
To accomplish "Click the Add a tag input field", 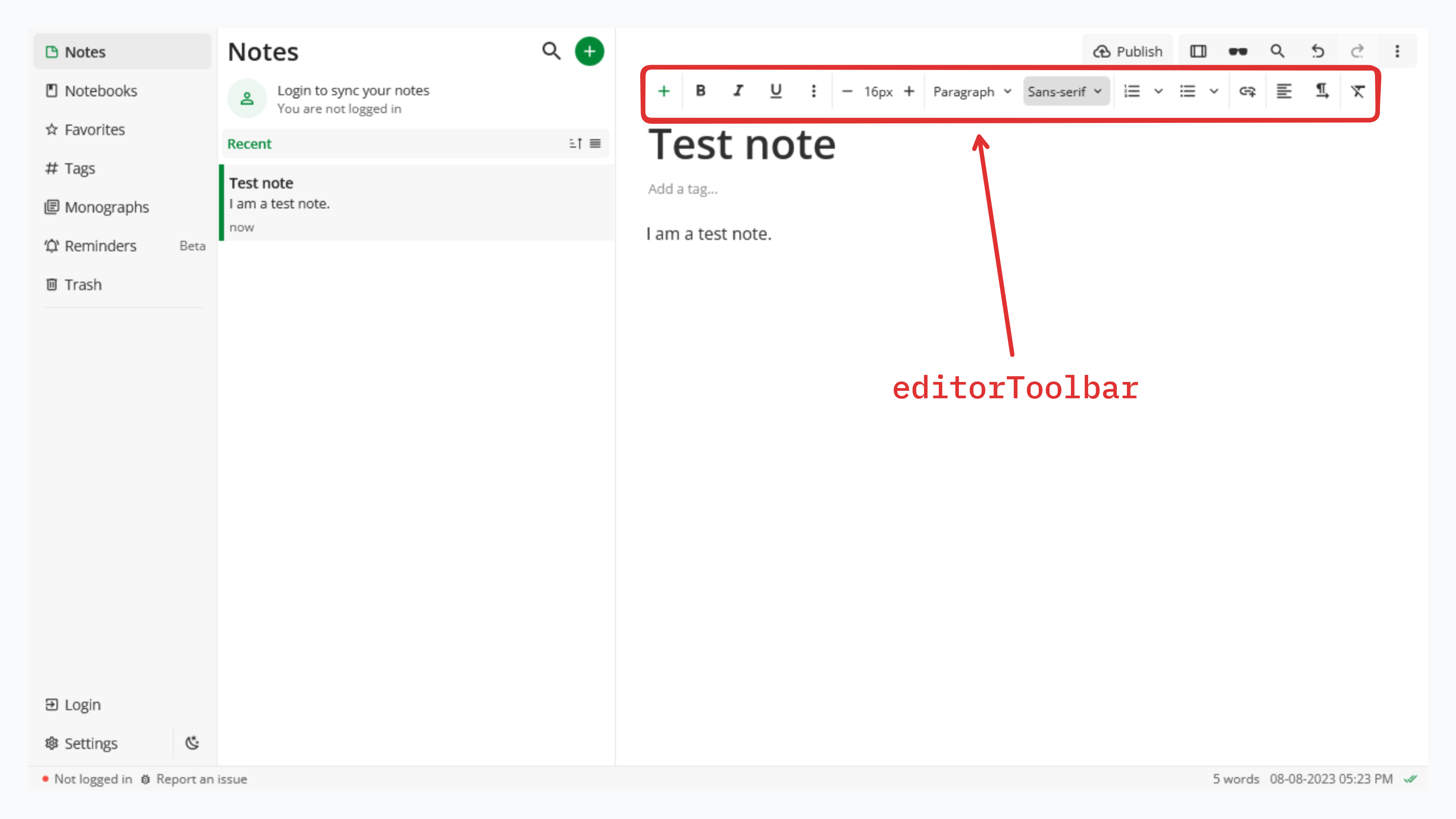I will pyautogui.click(x=683, y=189).
